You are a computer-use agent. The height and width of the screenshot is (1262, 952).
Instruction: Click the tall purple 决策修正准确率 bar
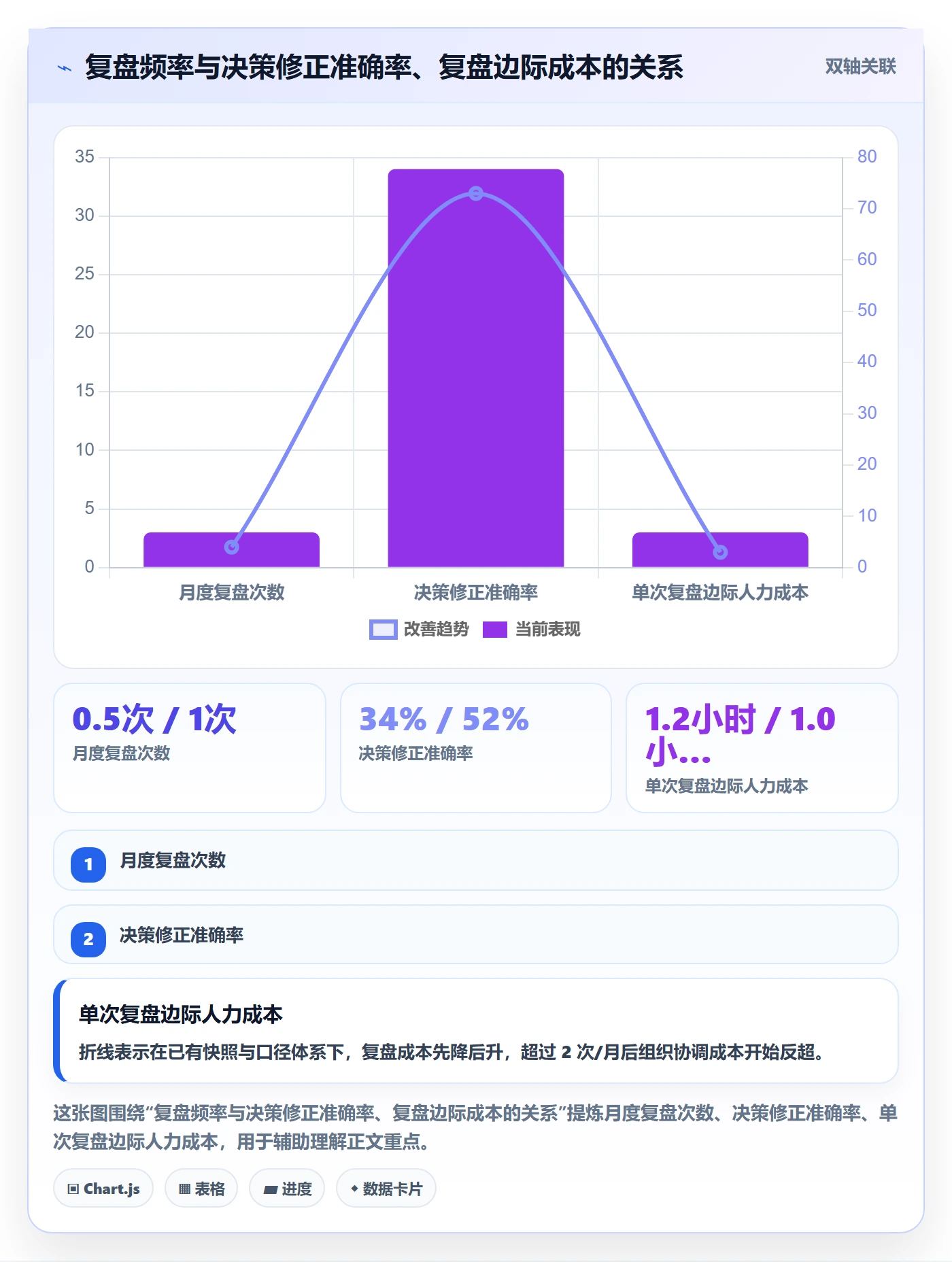coord(476,368)
